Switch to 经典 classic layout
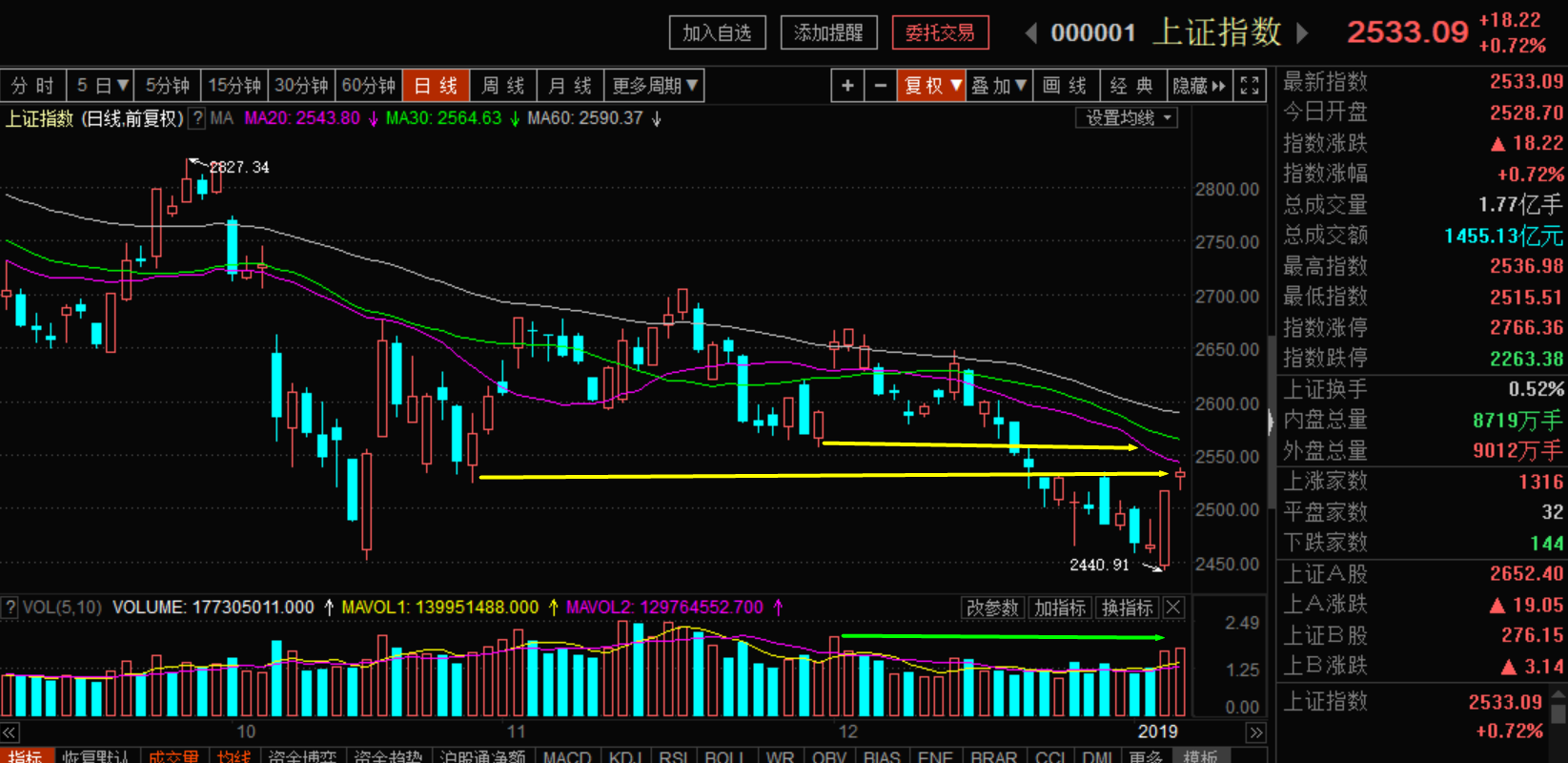This screenshot has width=1568, height=763. (1132, 86)
